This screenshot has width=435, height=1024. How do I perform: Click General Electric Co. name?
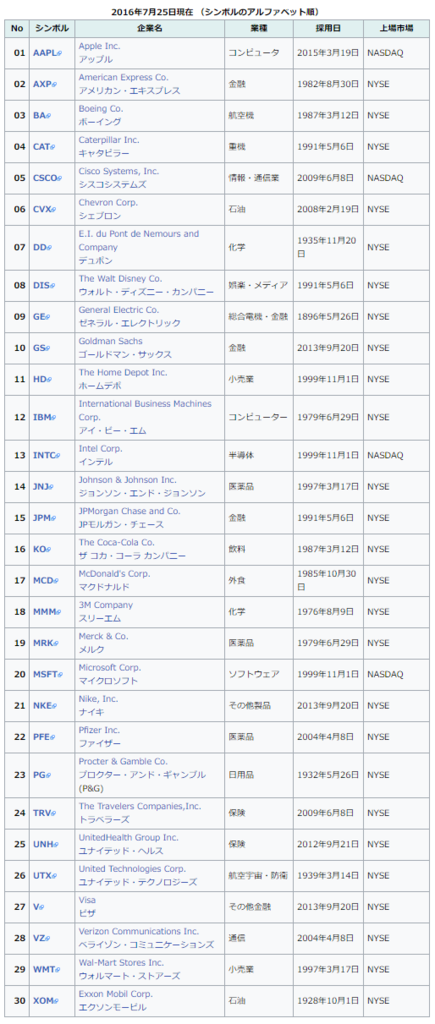(120, 310)
